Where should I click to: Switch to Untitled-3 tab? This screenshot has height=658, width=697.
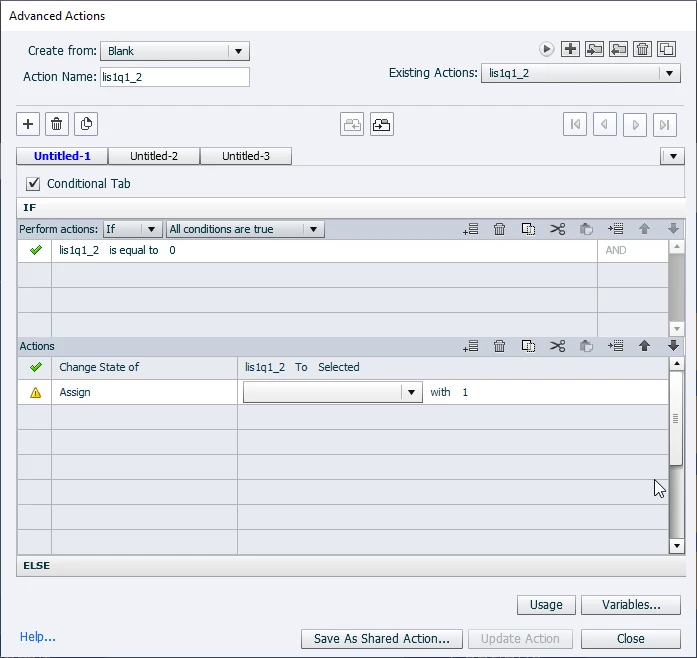pyautogui.click(x=246, y=156)
